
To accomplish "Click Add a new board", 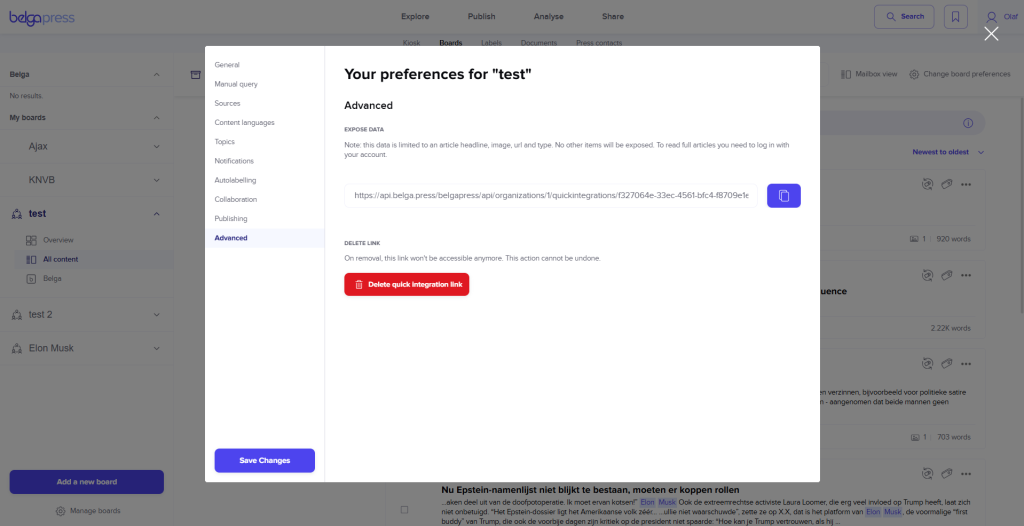I will (86, 482).
